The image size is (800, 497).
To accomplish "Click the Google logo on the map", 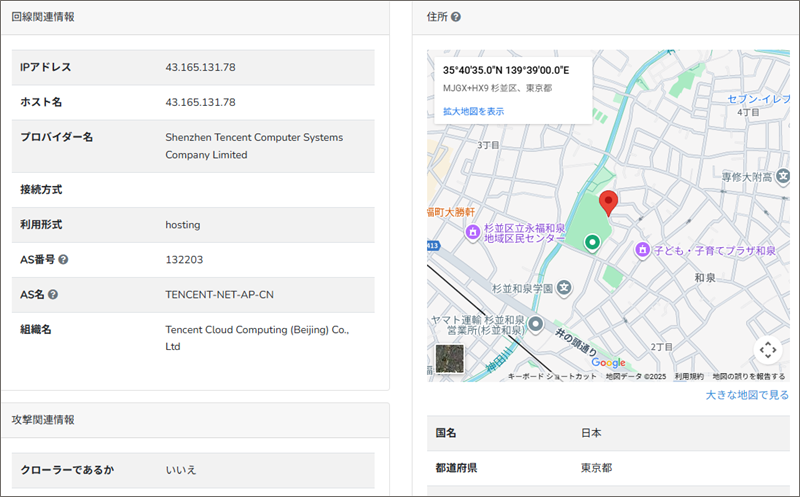I will tap(607, 362).
